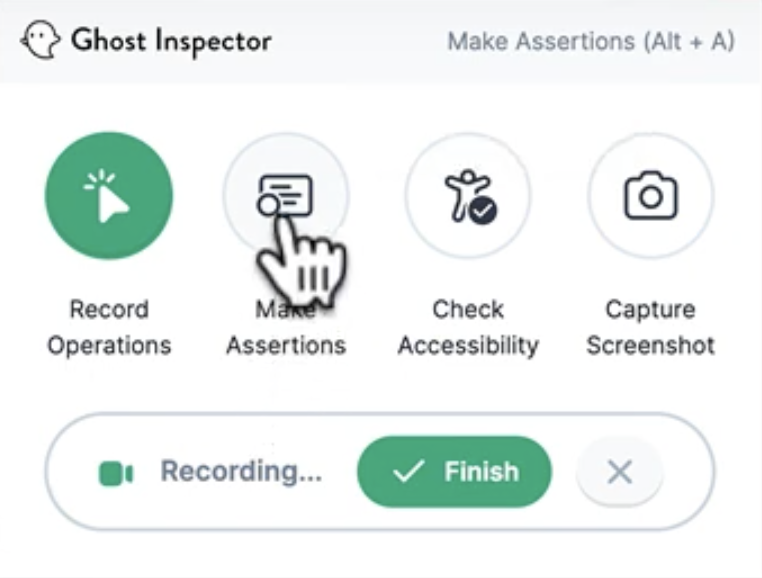Click the Capture Screenshot label
Image resolution: width=762 pixels, height=578 pixels.
tap(650, 328)
